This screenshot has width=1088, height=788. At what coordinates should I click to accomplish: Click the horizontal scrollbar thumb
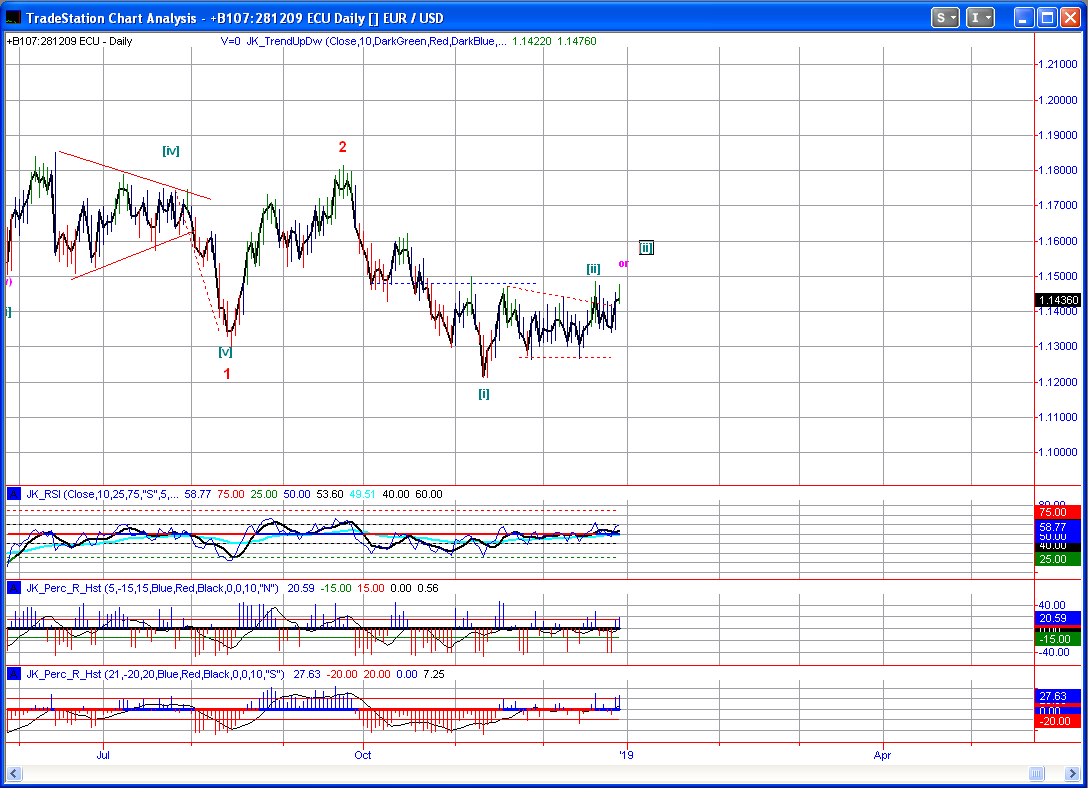click(x=1036, y=773)
